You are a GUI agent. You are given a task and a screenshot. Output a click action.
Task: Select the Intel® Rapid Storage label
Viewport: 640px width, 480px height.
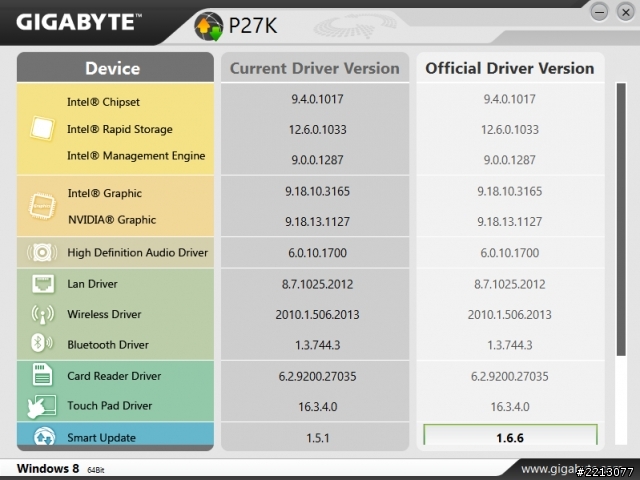point(120,129)
